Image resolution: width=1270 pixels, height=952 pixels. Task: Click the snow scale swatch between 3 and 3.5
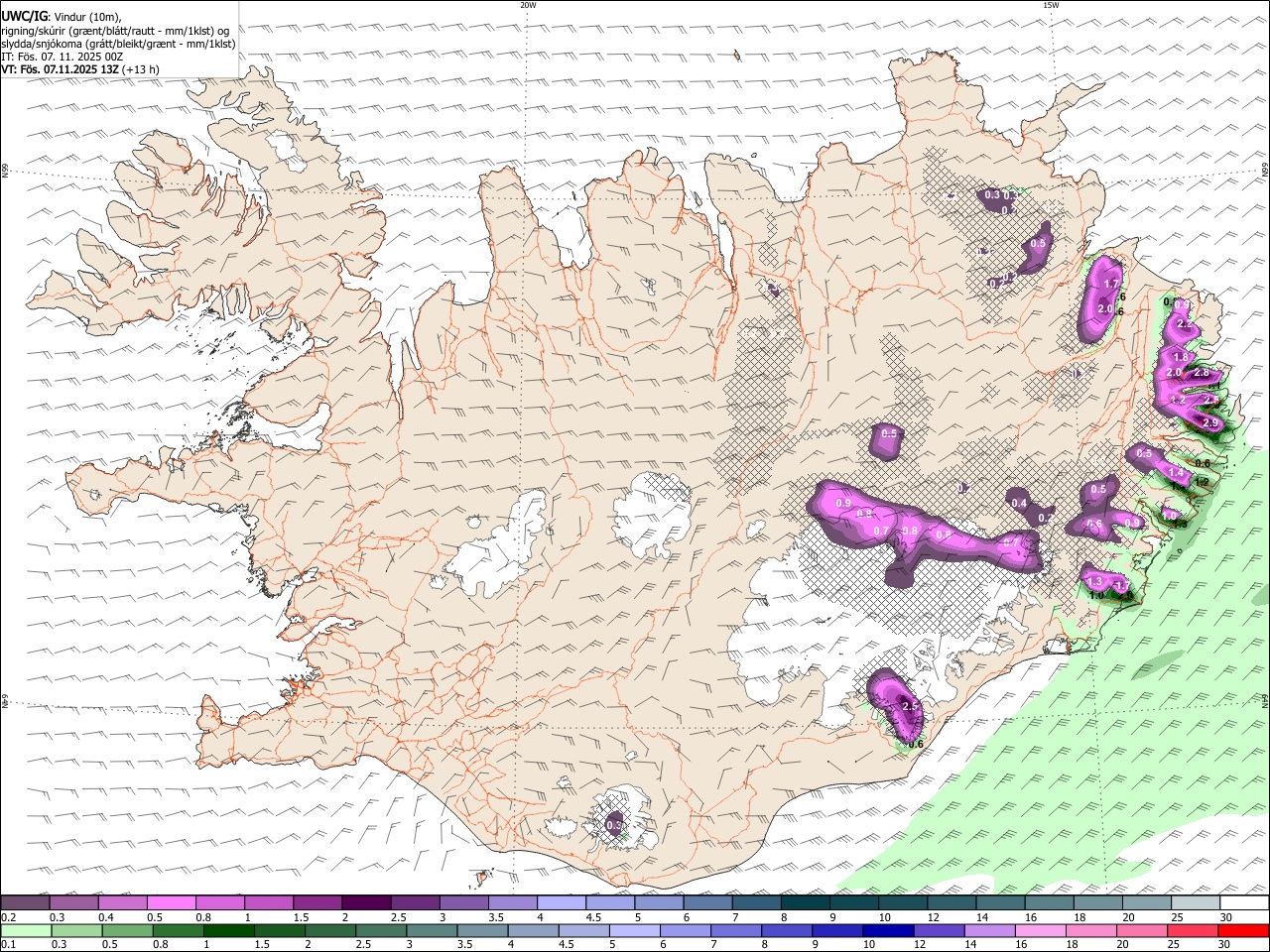click(x=463, y=903)
